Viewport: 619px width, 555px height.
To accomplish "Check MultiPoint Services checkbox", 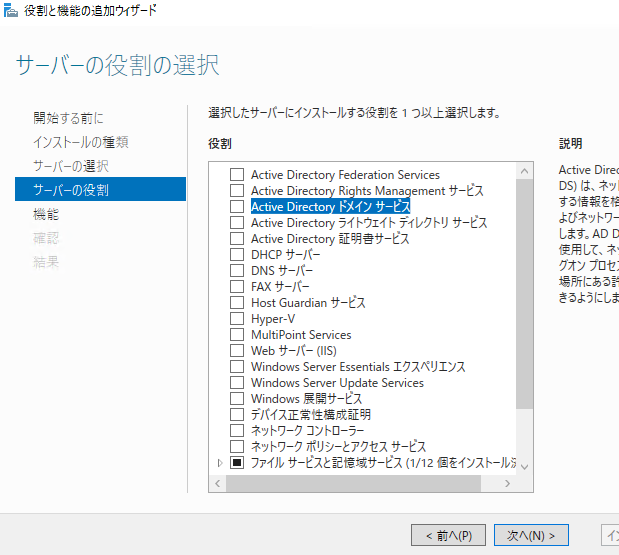I will pyautogui.click(x=237, y=335).
